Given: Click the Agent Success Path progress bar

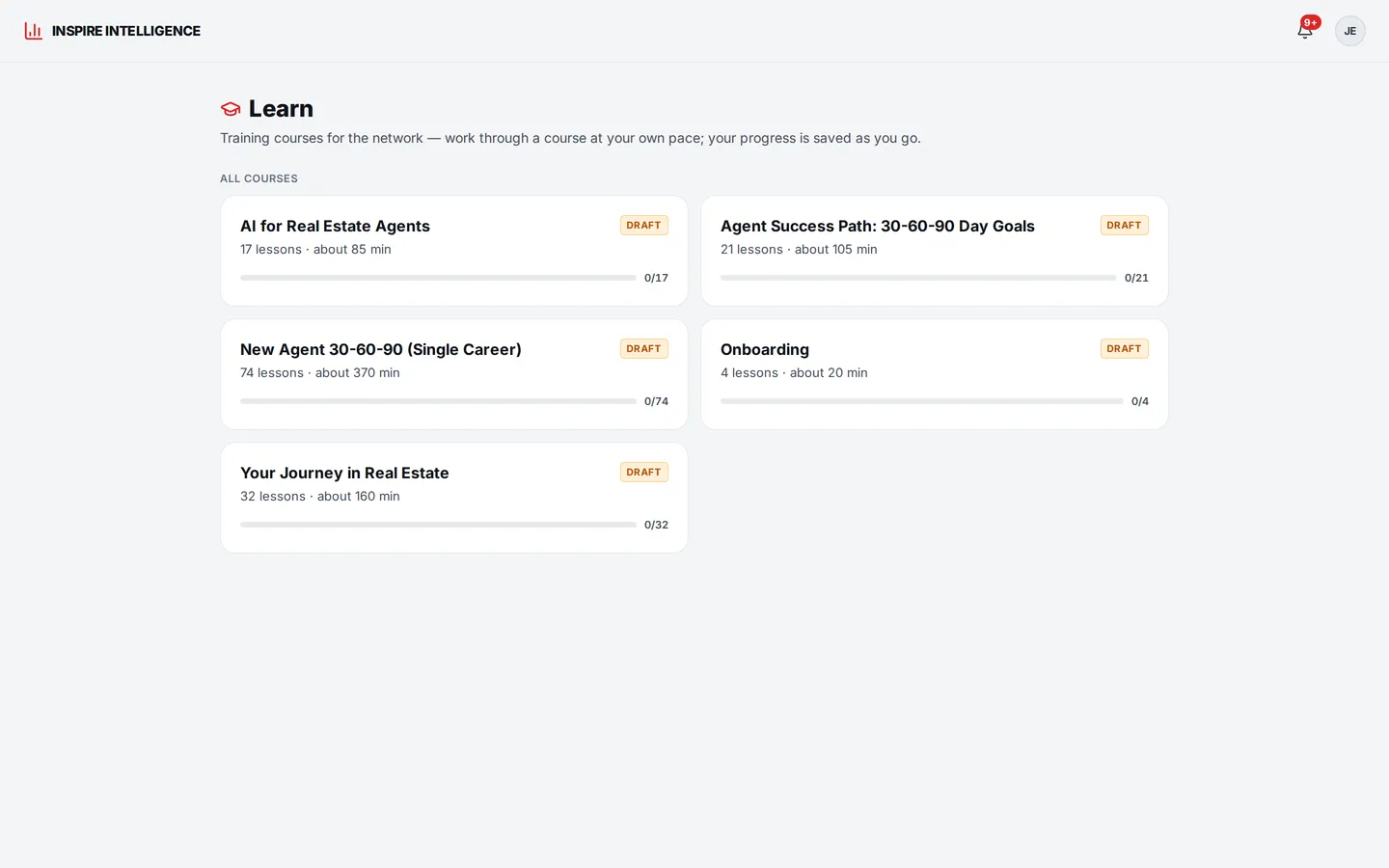Looking at the screenshot, I should pyautogui.click(x=918, y=278).
